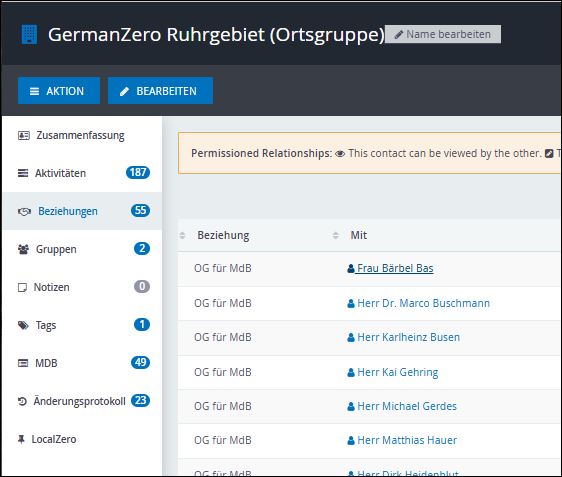This screenshot has width=562, height=477.
Task: Click the 0 badge next to Notizen
Action: point(142,286)
